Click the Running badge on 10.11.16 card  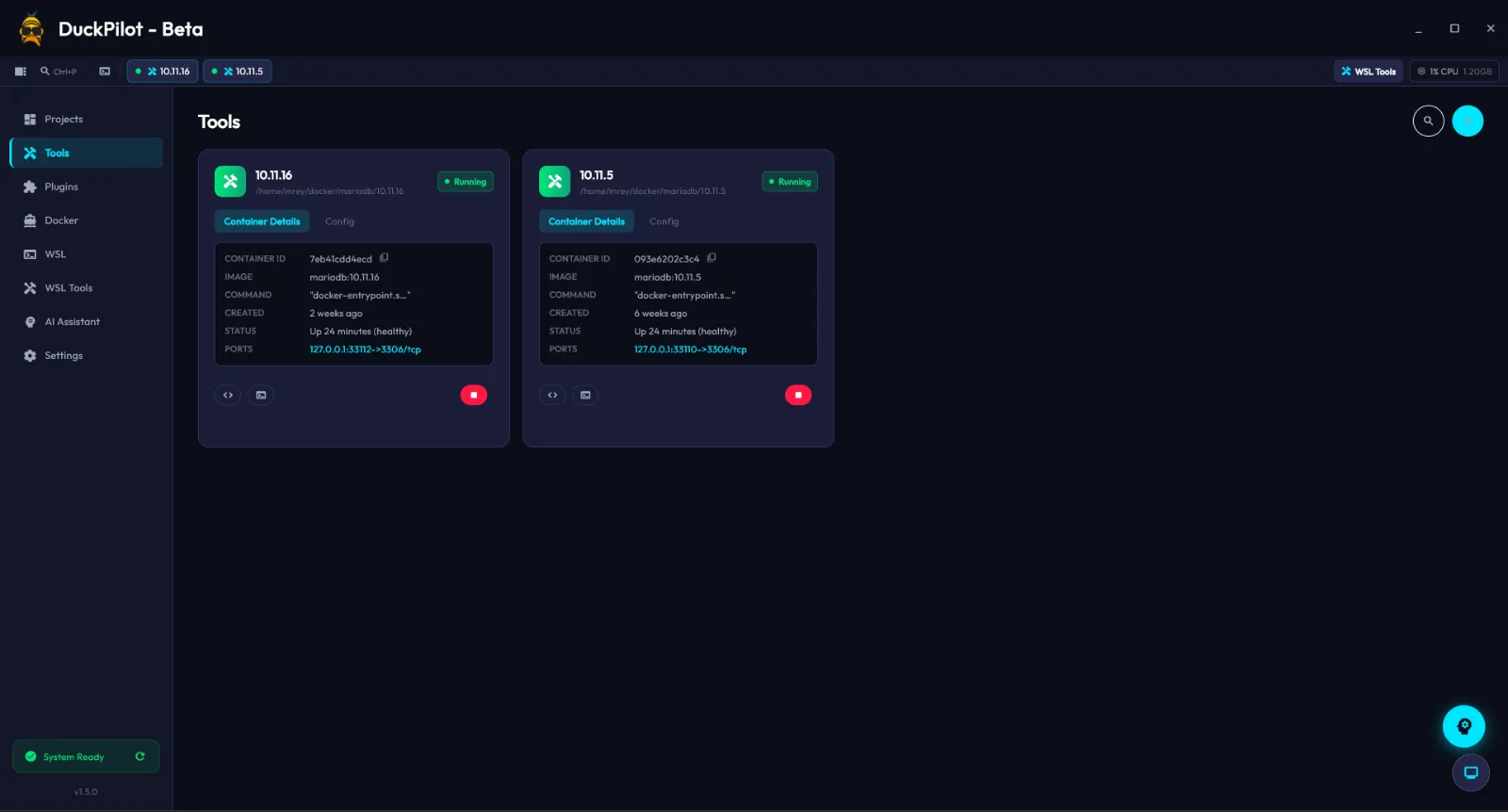[x=466, y=182]
